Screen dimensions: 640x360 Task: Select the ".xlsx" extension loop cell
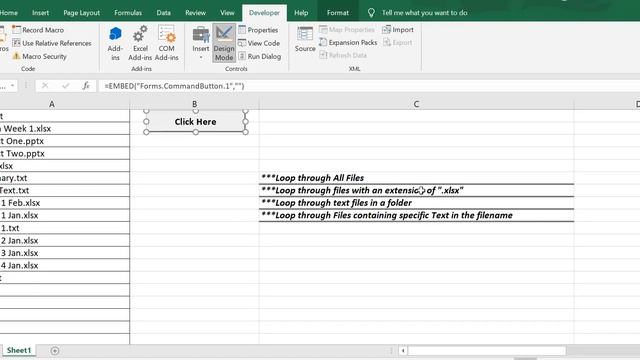(x=416, y=191)
